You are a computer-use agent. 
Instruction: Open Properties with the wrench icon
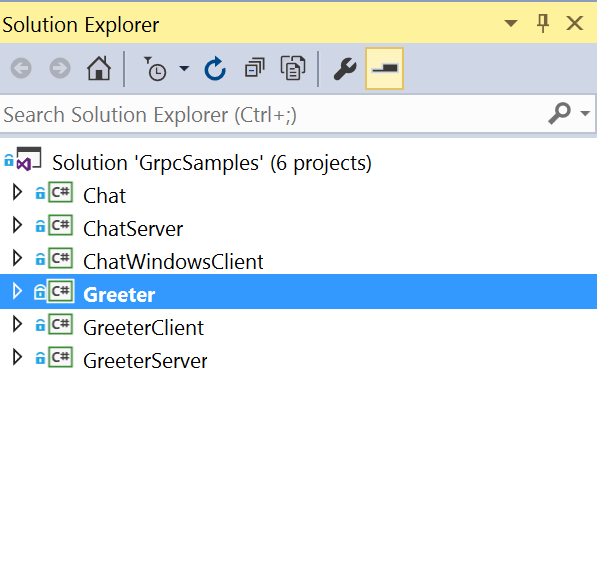[345, 69]
